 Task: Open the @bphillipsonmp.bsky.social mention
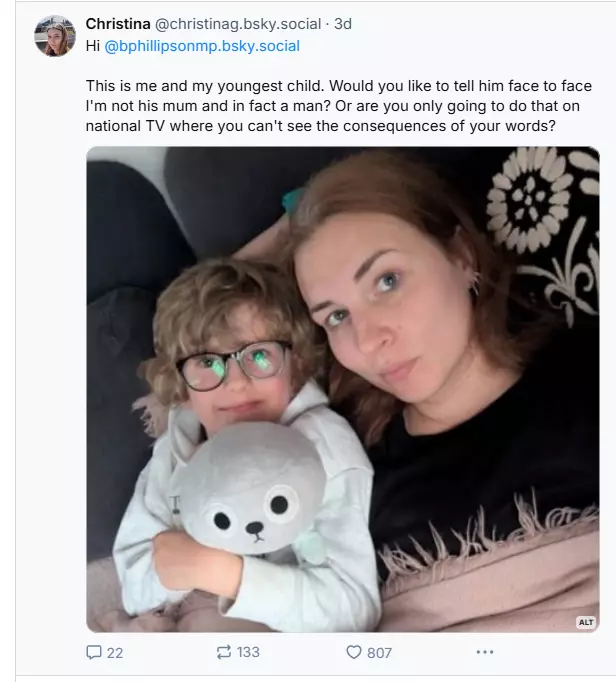203,46
